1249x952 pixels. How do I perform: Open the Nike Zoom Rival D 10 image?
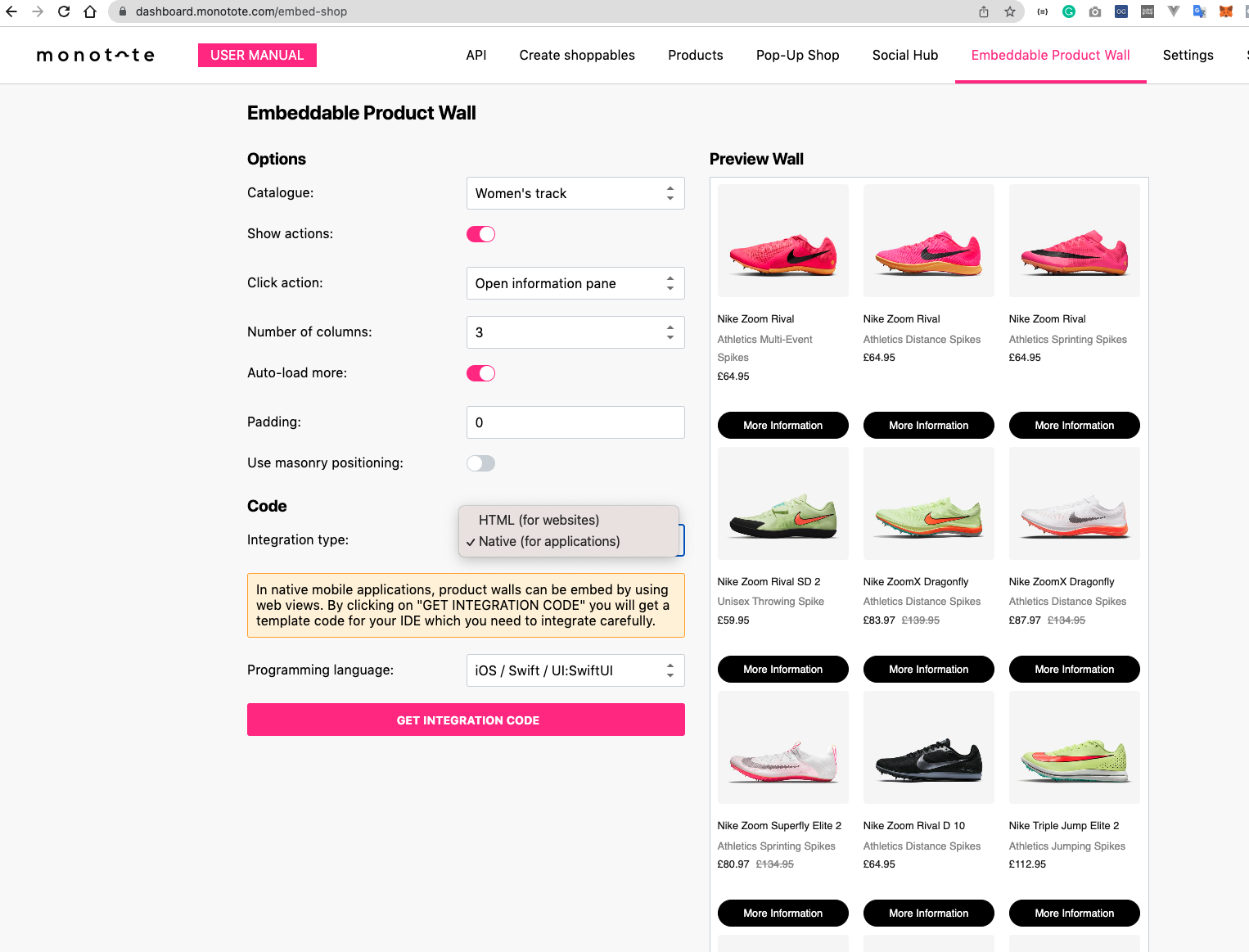click(929, 747)
